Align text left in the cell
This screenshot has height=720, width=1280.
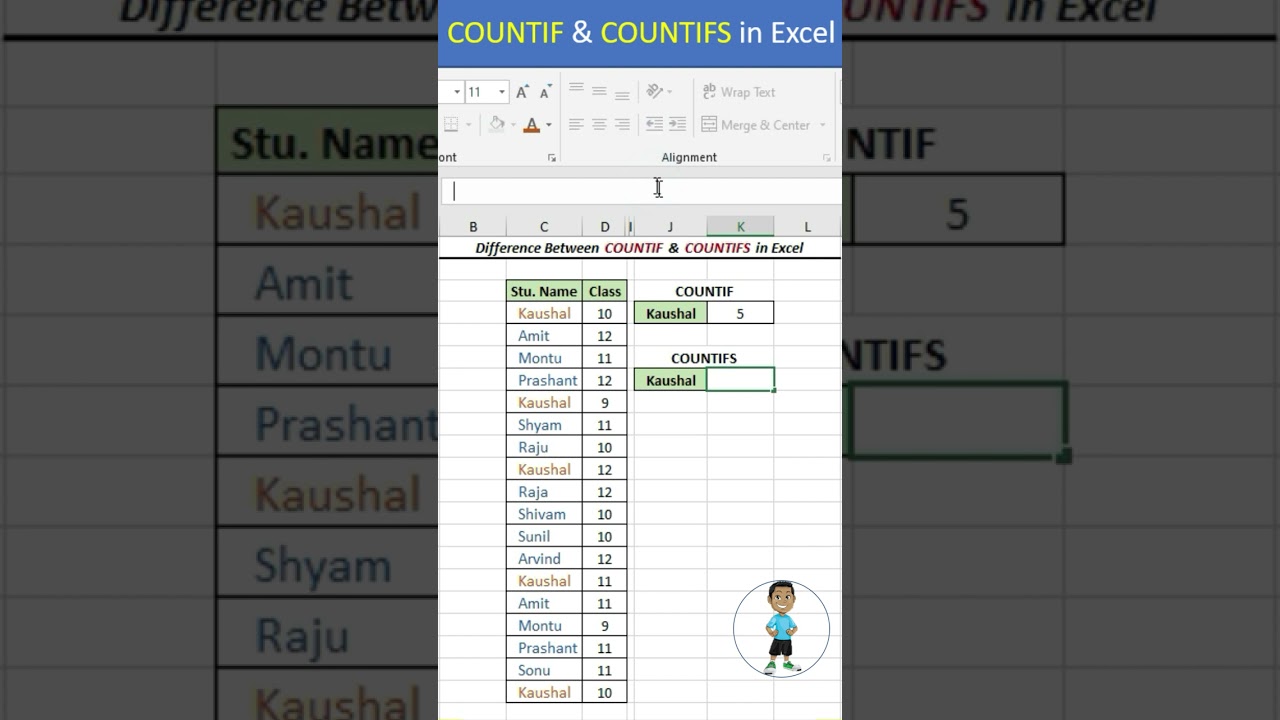pyautogui.click(x=576, y=125)
